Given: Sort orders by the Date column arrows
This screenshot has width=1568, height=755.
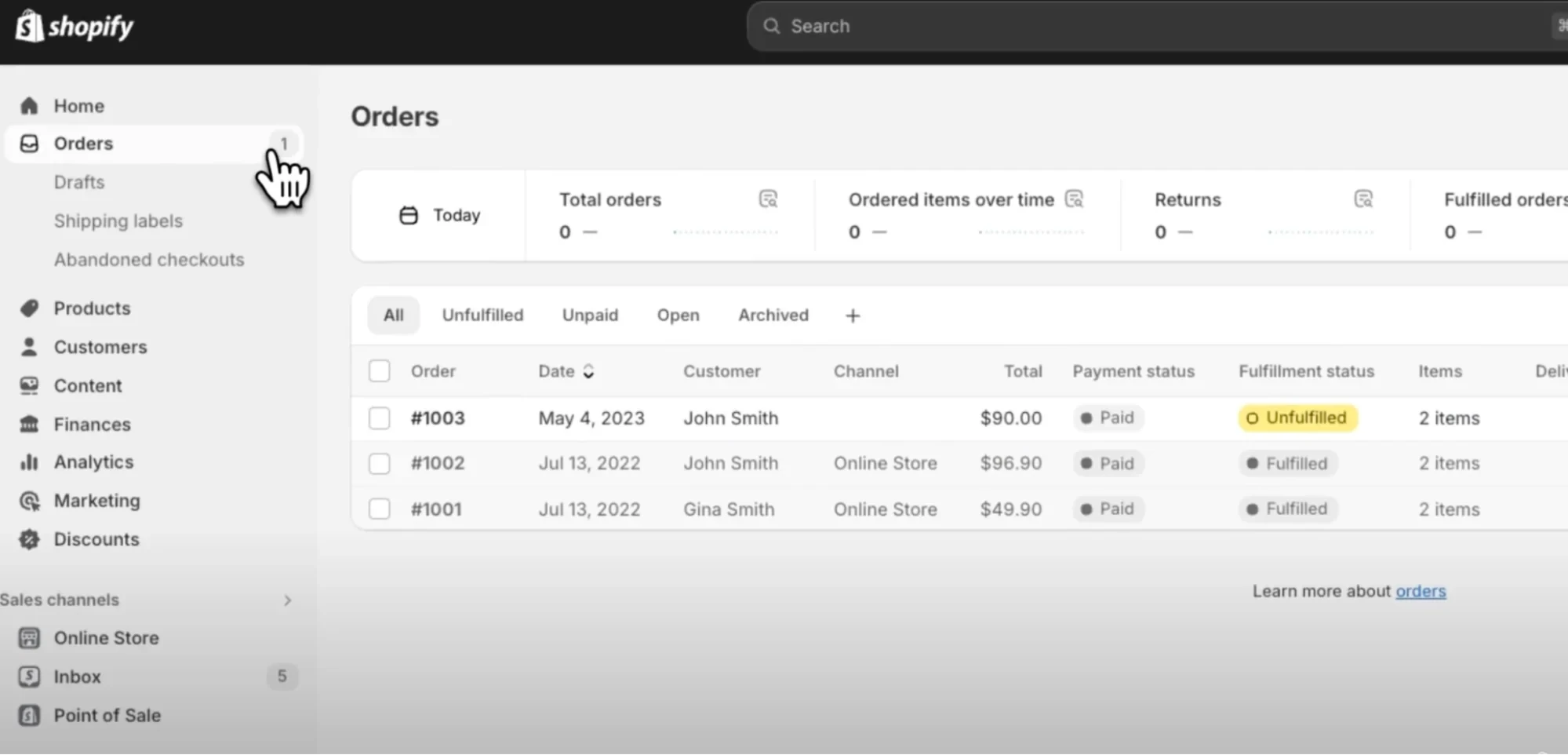Looking at the screenshot, I should click(588, 372).
